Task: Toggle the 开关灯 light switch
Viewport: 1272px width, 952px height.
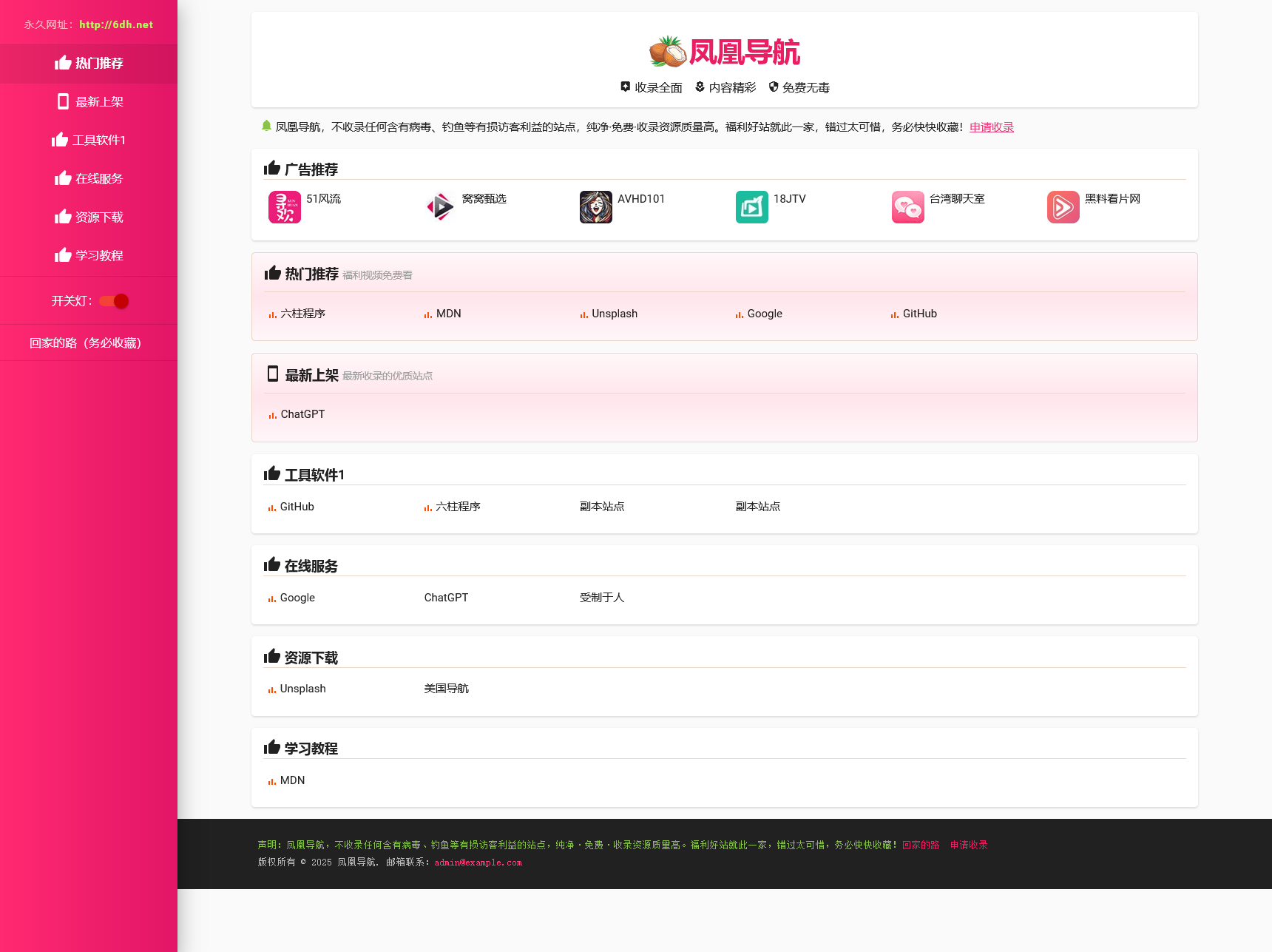Action: tap(115, 301)
